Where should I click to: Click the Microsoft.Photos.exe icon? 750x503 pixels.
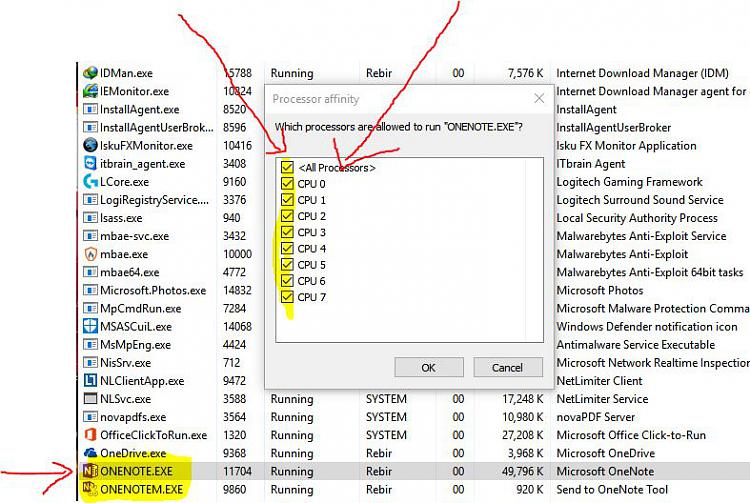point(90,290)
